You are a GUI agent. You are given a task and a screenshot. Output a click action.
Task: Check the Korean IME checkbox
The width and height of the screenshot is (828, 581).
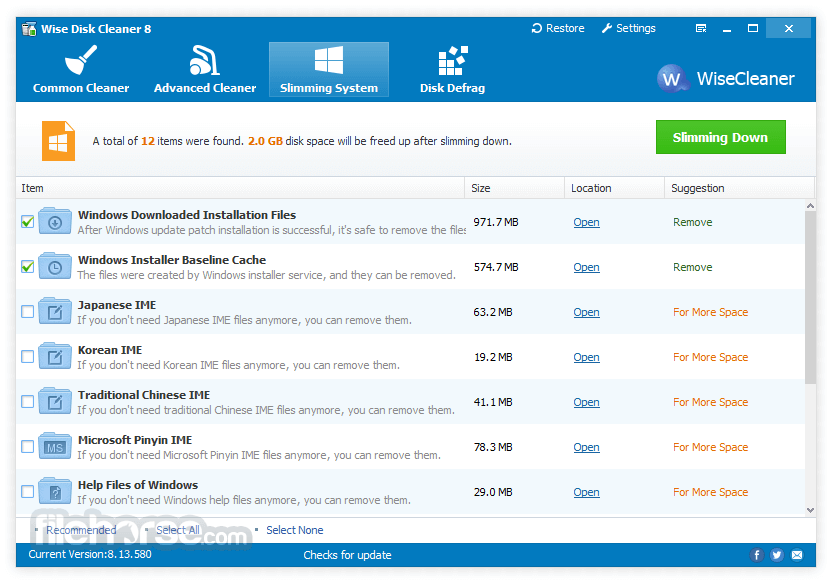[x=27, y=357]
